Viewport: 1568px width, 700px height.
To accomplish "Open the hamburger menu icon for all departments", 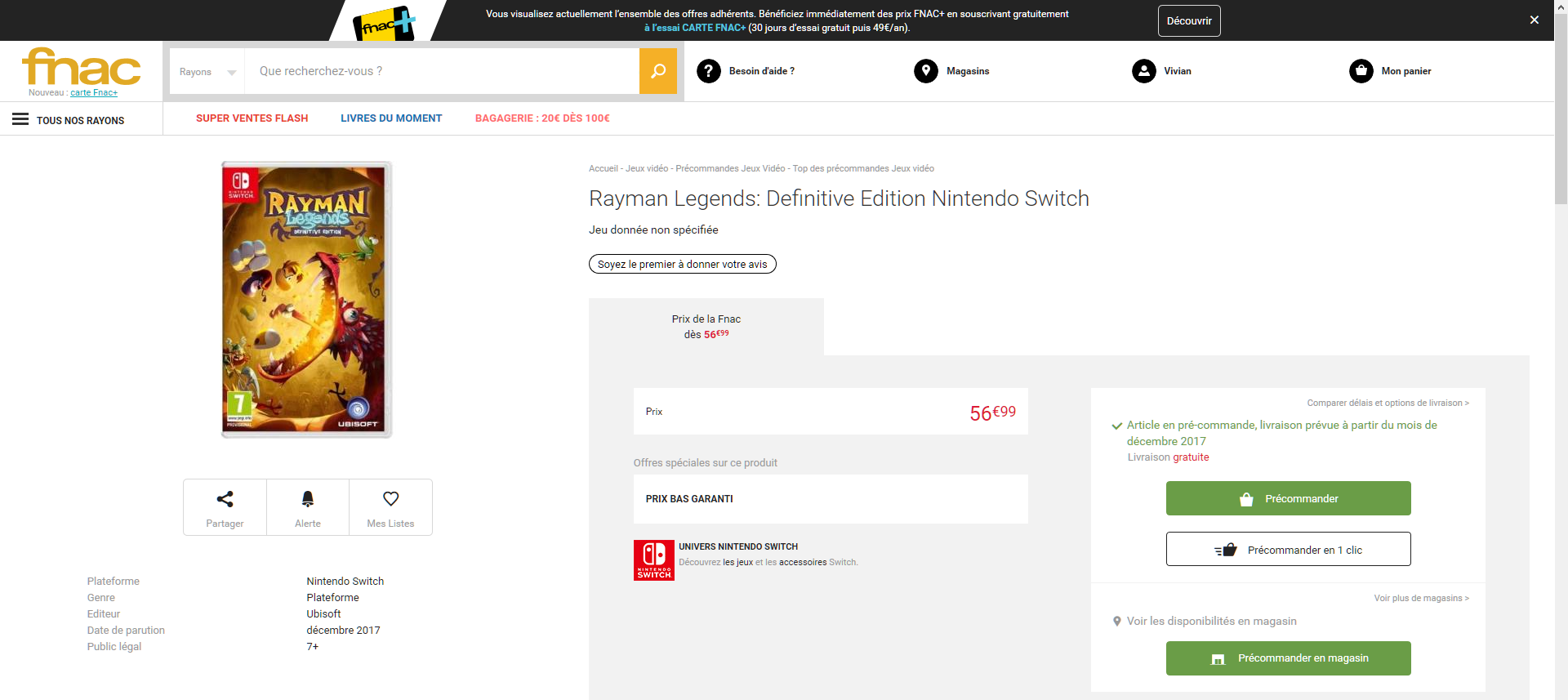I will (x=20, y=119).
